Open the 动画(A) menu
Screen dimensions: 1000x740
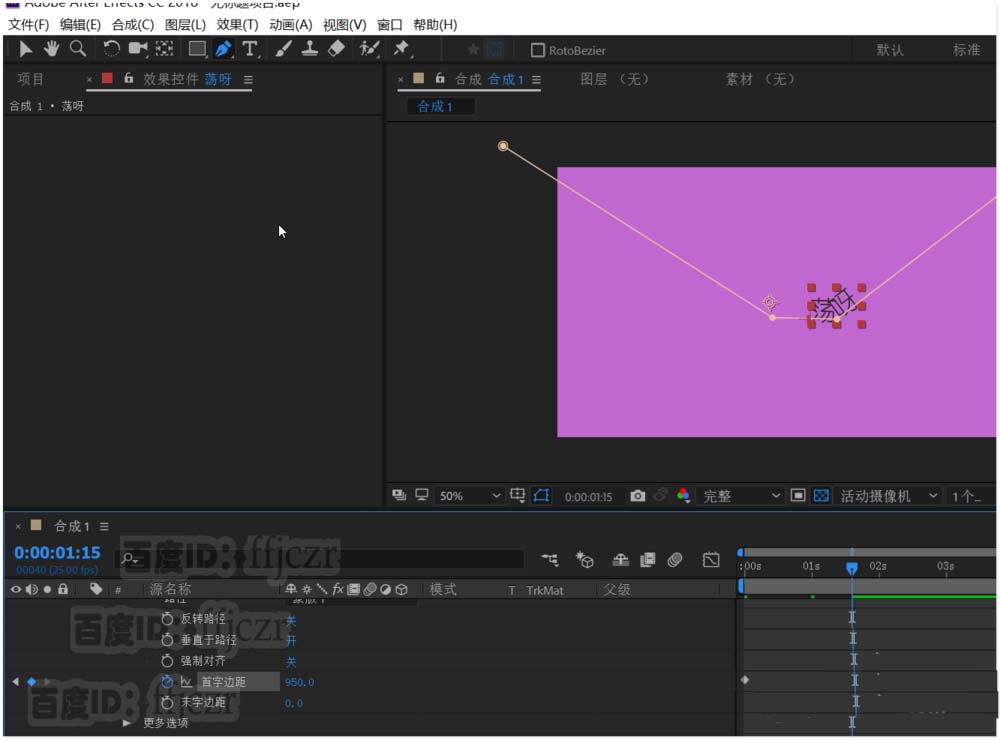(290, 25)
